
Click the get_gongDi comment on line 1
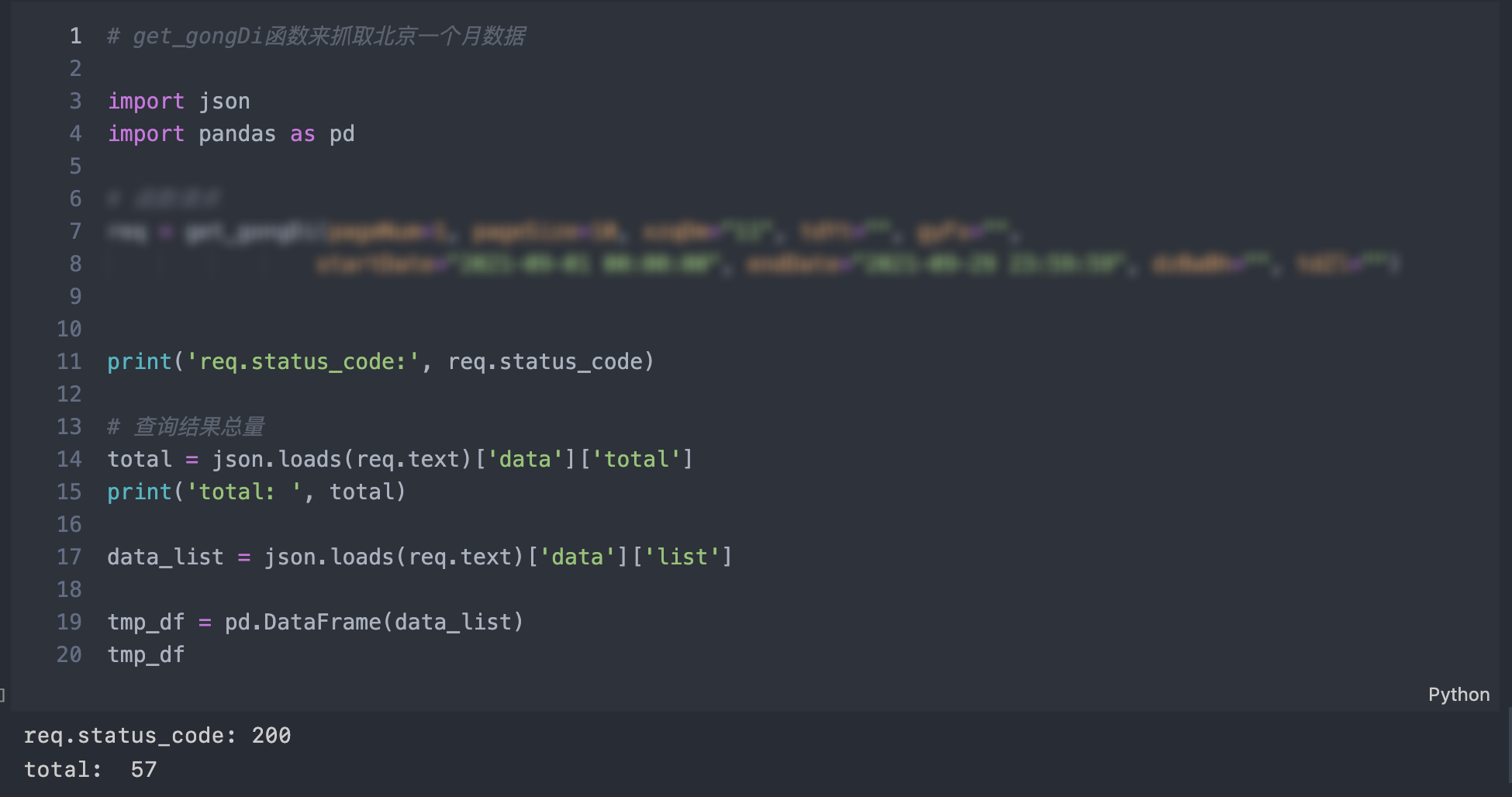coord(316,36)
